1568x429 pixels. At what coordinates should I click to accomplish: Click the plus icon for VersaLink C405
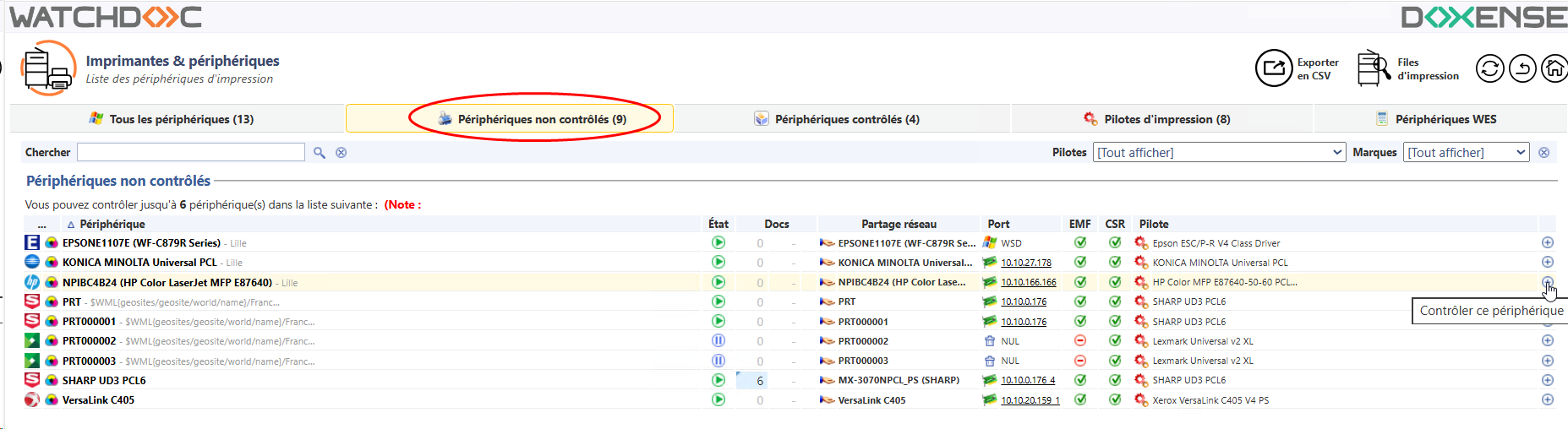(1547, 400)
